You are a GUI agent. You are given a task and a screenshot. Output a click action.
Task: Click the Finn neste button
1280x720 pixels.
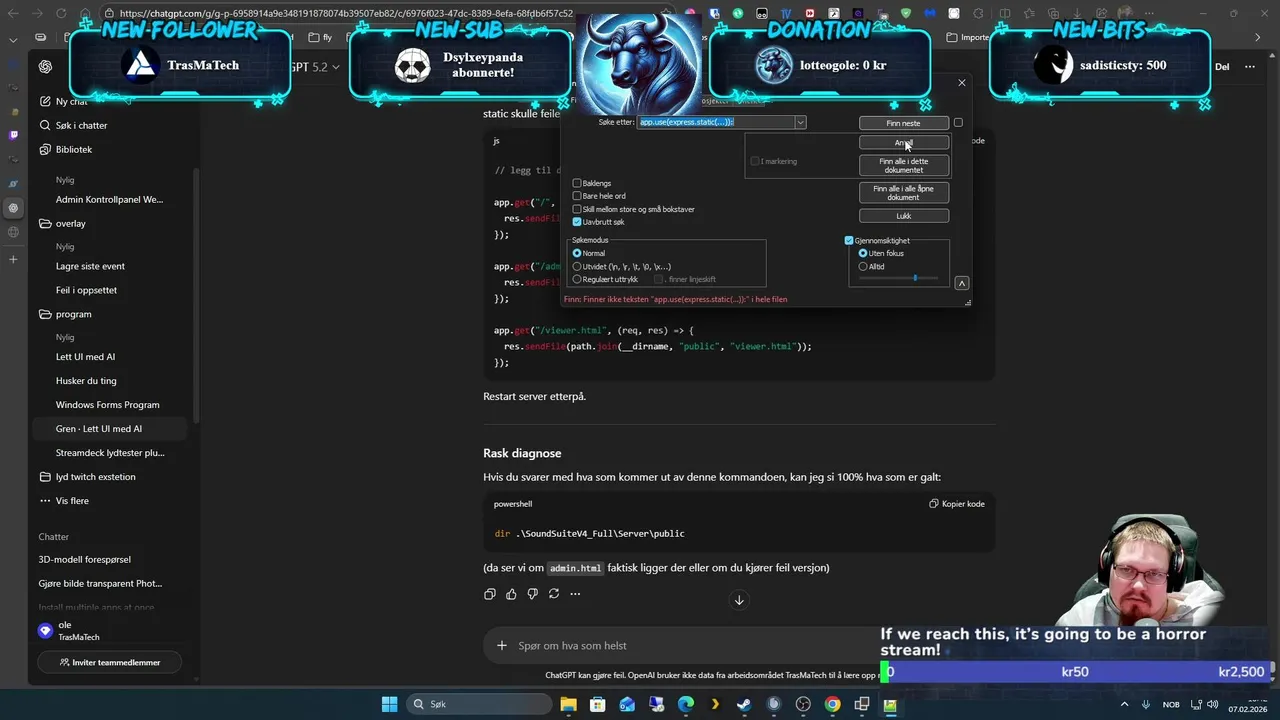coord(903,123)
